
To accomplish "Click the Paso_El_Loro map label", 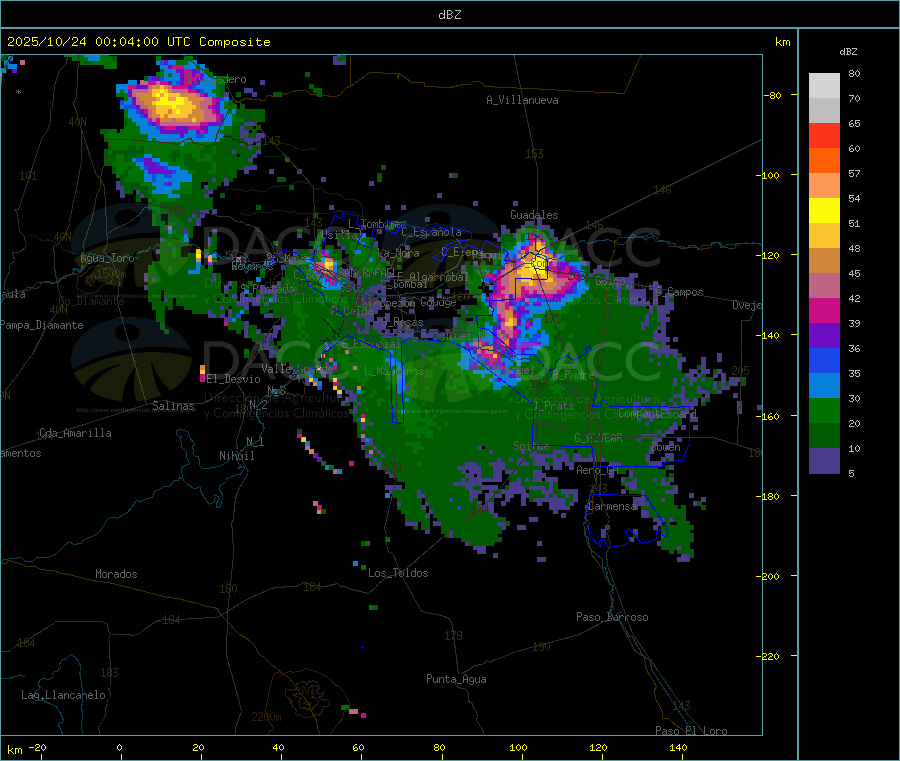I will [691, 731].
